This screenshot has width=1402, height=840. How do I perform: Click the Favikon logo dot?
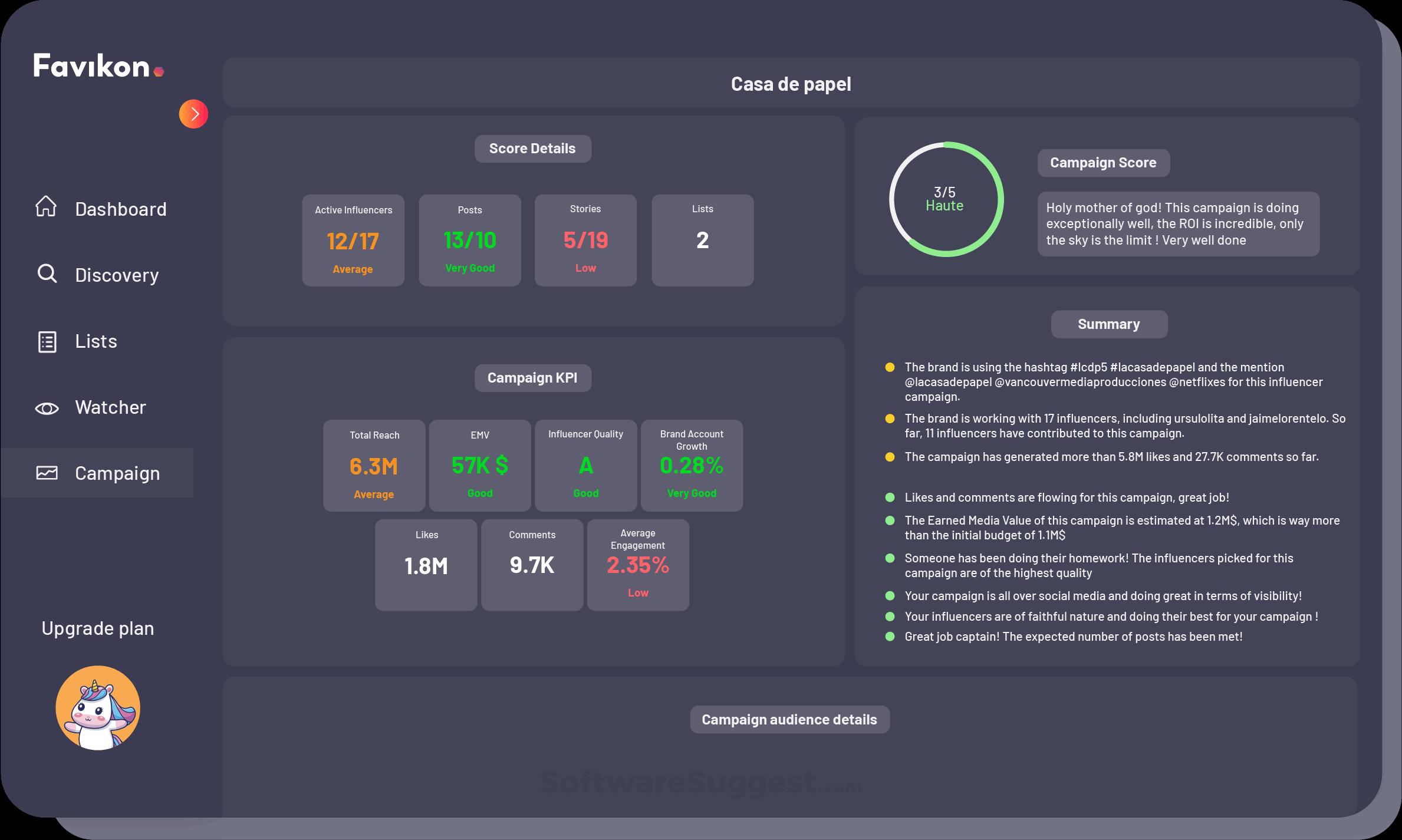tap(160, 71)
